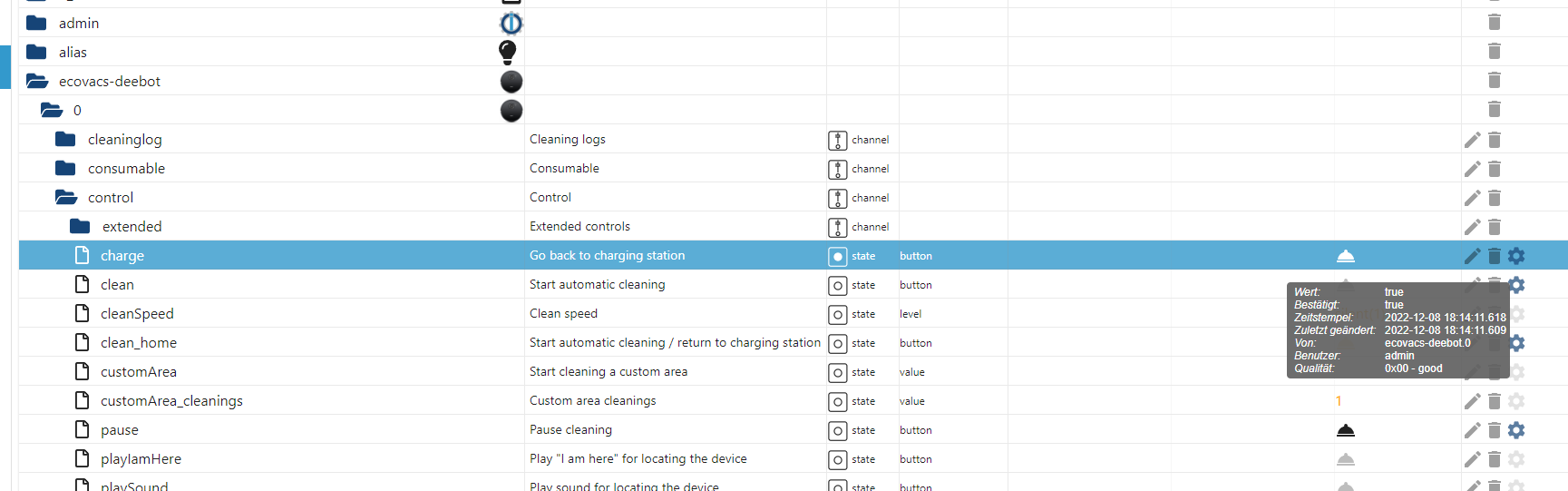Edit the charge state with the pencil icon
Image resolution: width=1568 pixels, height=491 pixels.
(1472, 256)
